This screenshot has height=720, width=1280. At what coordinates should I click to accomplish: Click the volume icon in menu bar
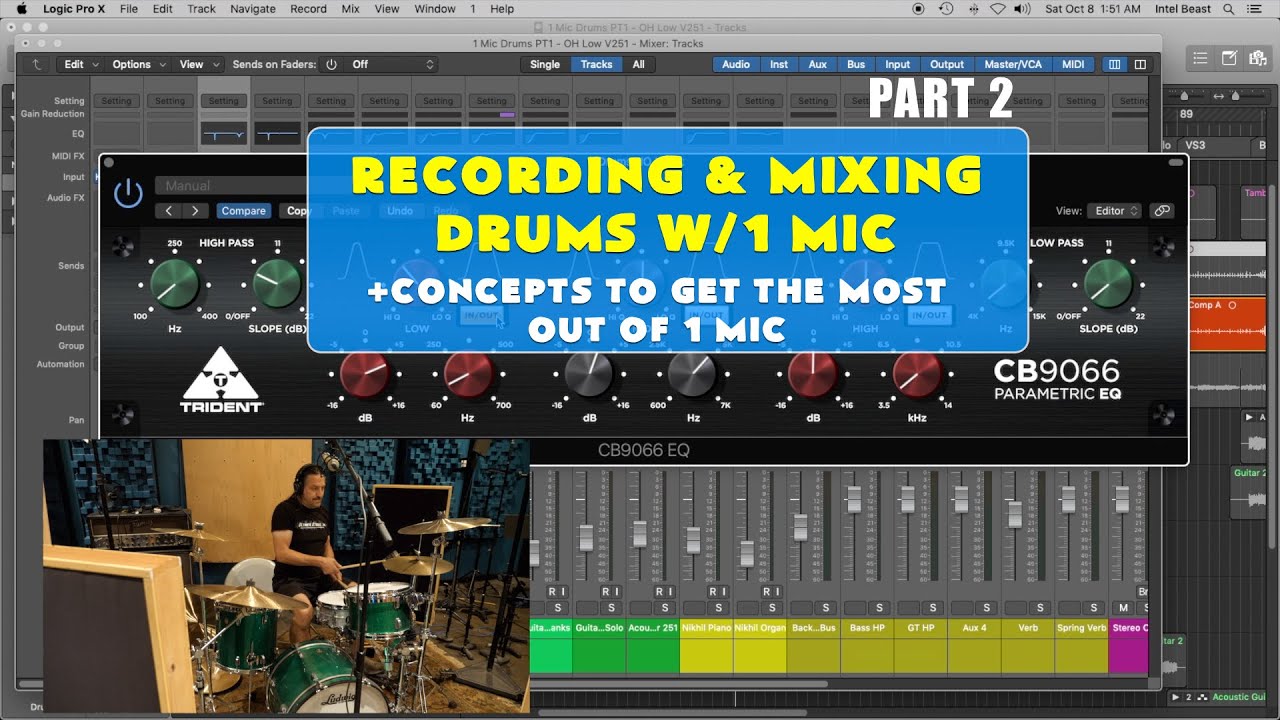tap(1022, 9)
